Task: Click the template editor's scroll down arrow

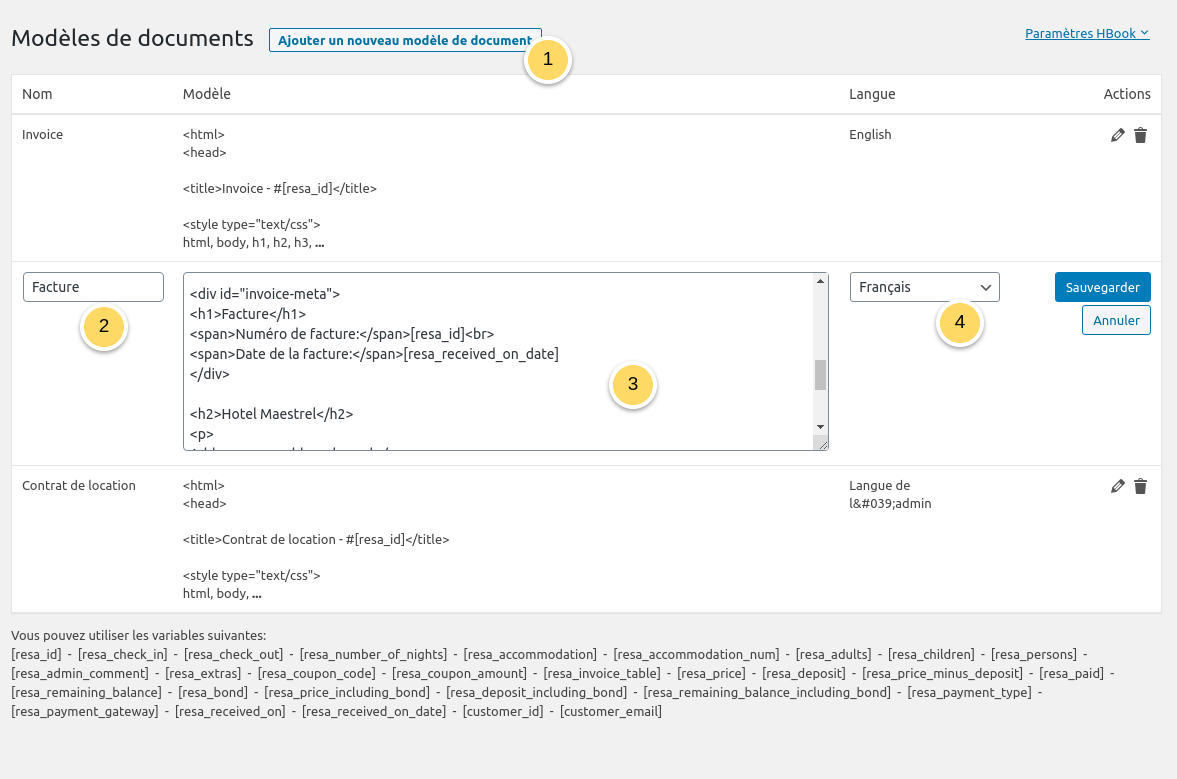Action: pos(821,426)
